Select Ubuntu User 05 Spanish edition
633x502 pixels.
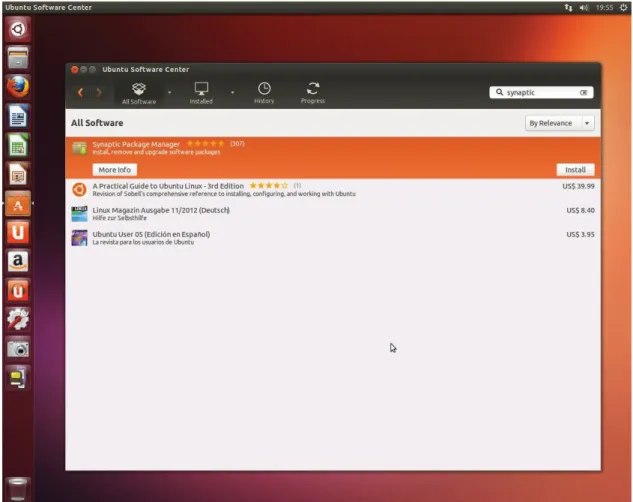click(x=333, y=238)
